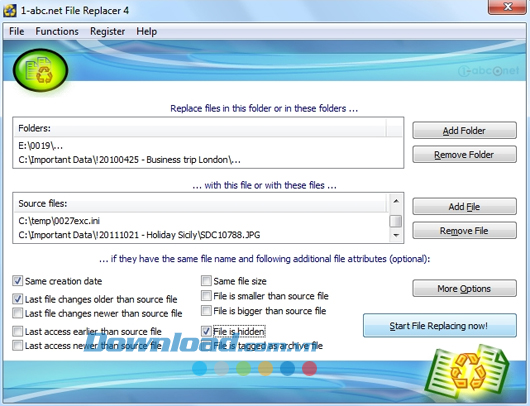Click the source files scroll up arrow
Screen dimensions: 530x406
click(x=396, y=201)
